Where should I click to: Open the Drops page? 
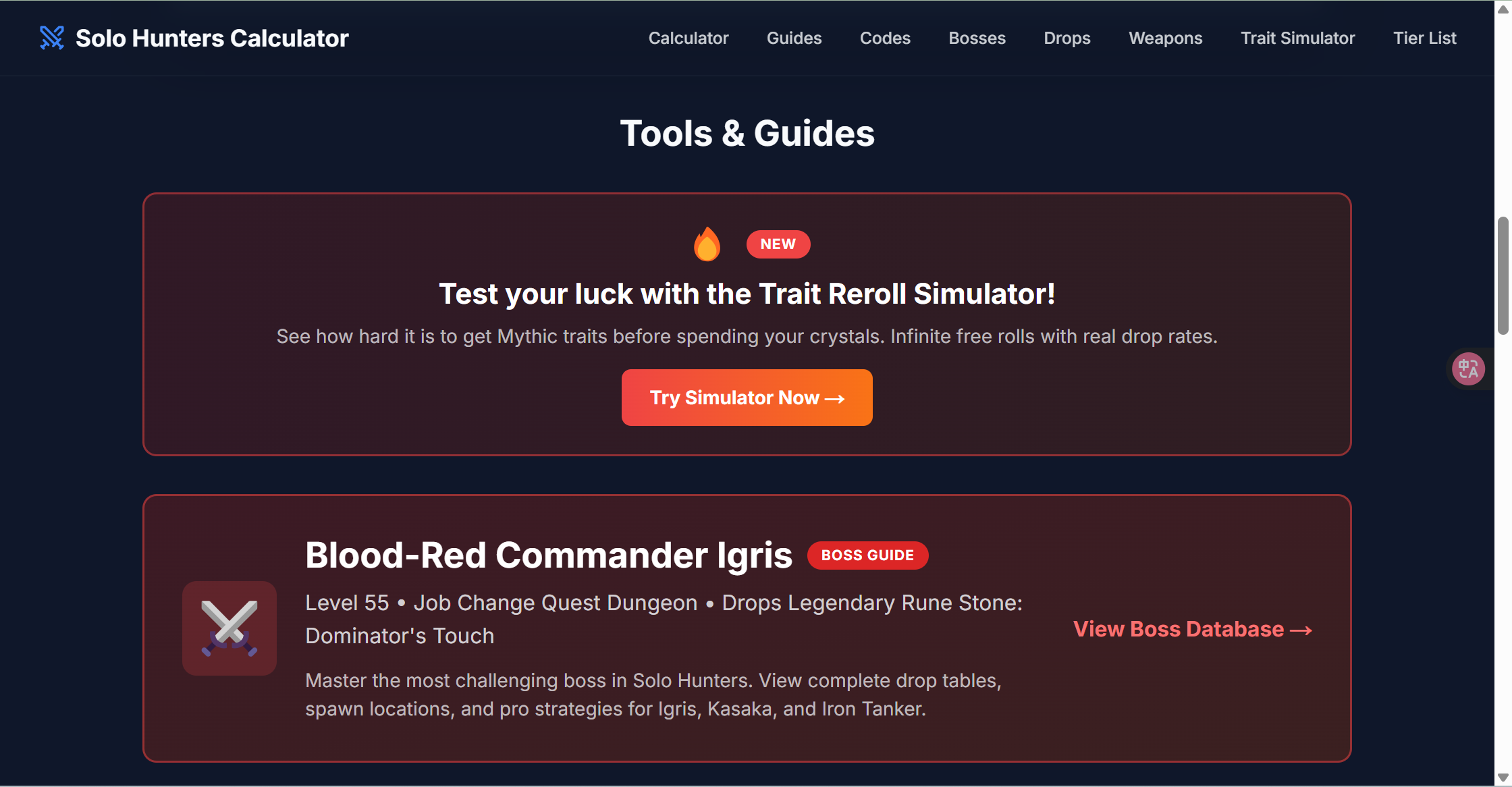point(1066,38)
